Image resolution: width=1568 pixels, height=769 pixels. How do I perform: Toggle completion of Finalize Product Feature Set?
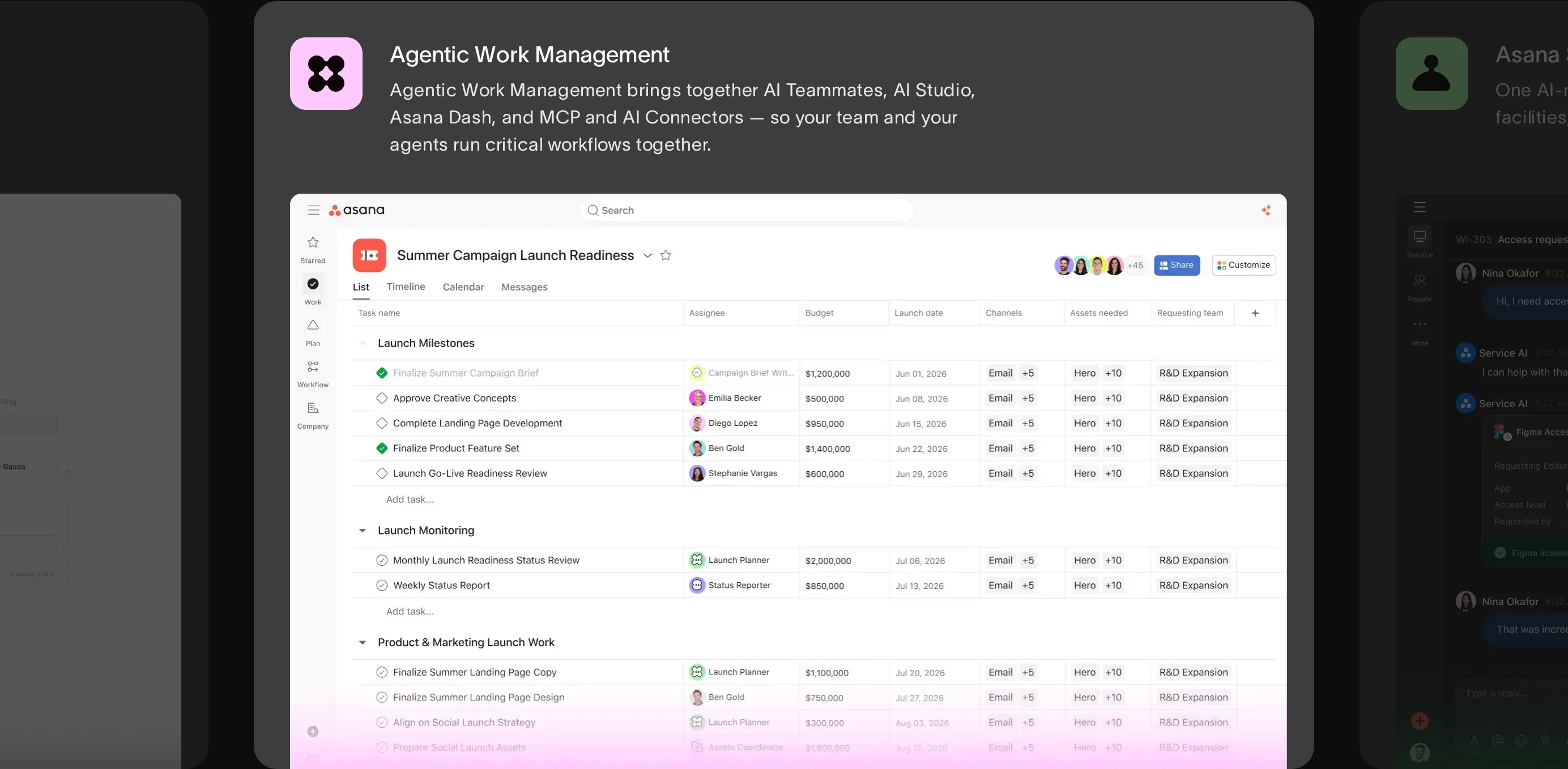click(382, 448)
